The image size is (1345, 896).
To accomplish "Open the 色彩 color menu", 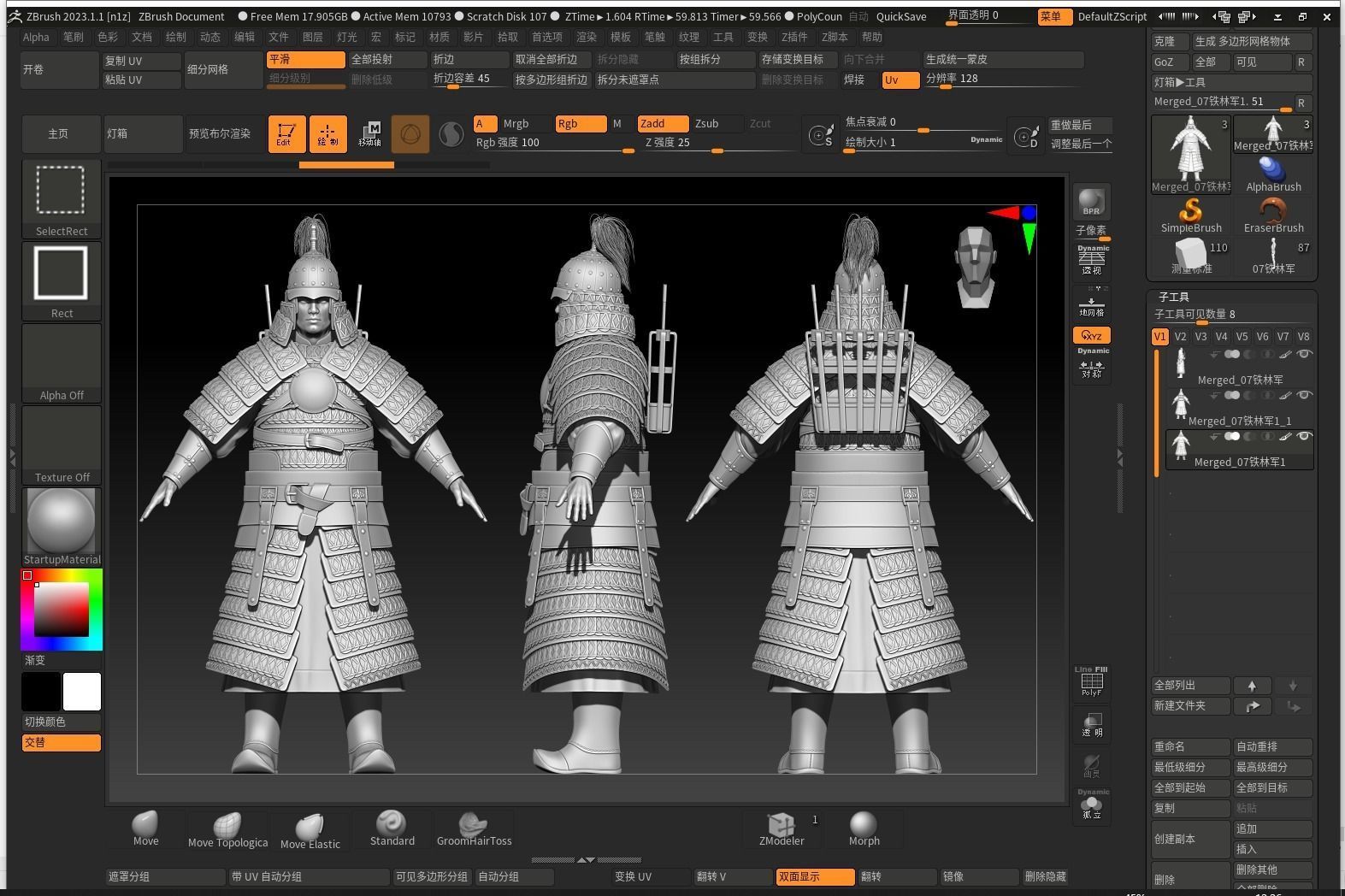I will 108,37.
